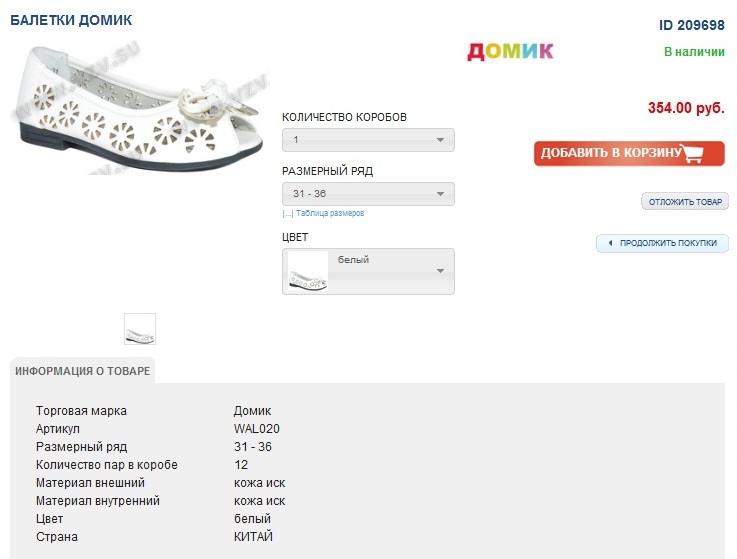Image resolution: width=737 pixels, height=559 pixels.
Task: Click the БАЛЕТКИ ДОМИК product title
Action: pyautogui.click(x=71, y=20)
